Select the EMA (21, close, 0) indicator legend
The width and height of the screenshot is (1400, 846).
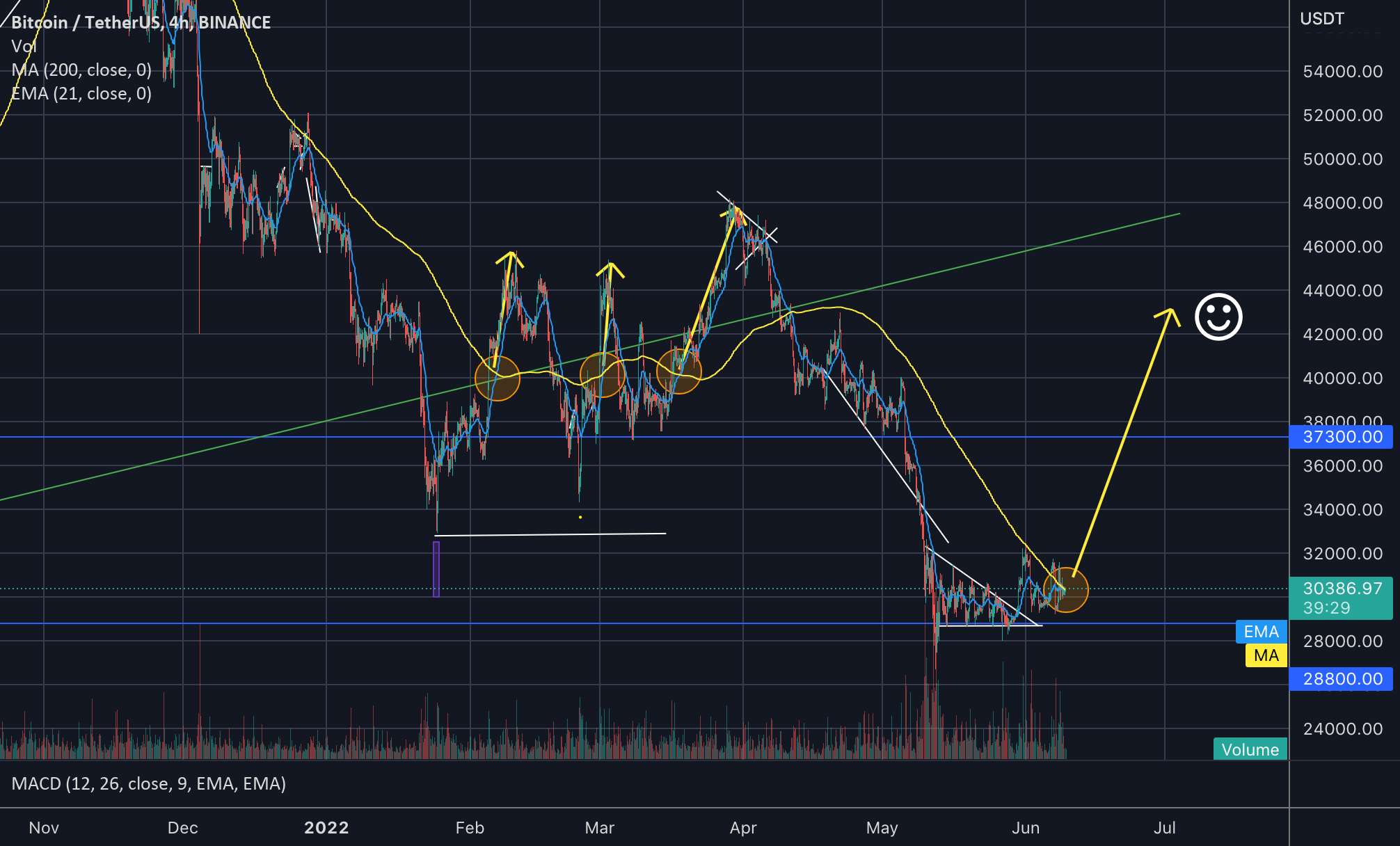(x=81, y=93)
